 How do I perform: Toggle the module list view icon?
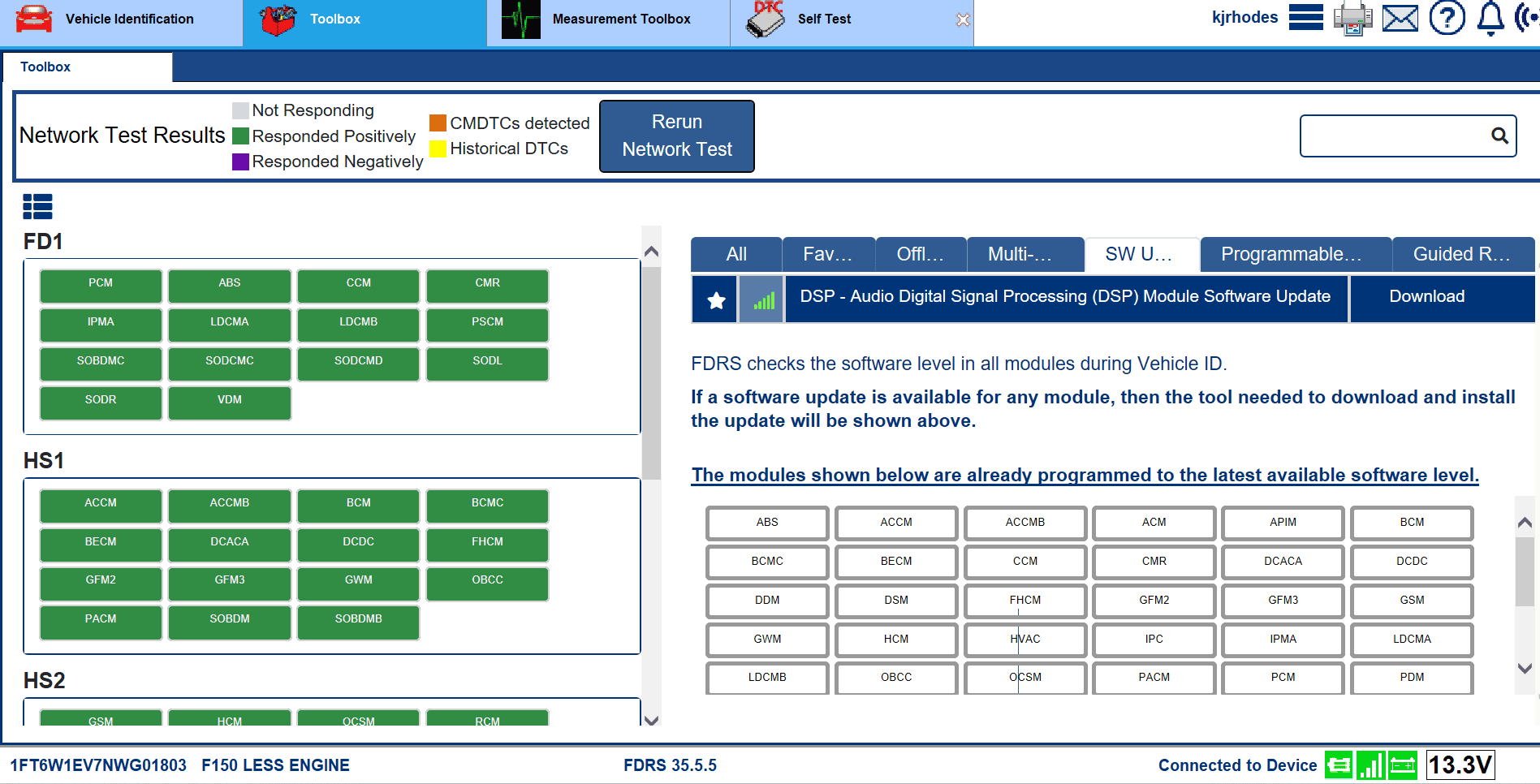(37, 207)
